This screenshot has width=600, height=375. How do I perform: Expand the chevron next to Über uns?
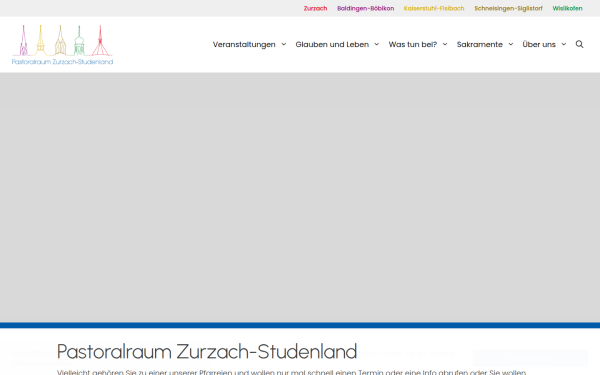point(564,44)
